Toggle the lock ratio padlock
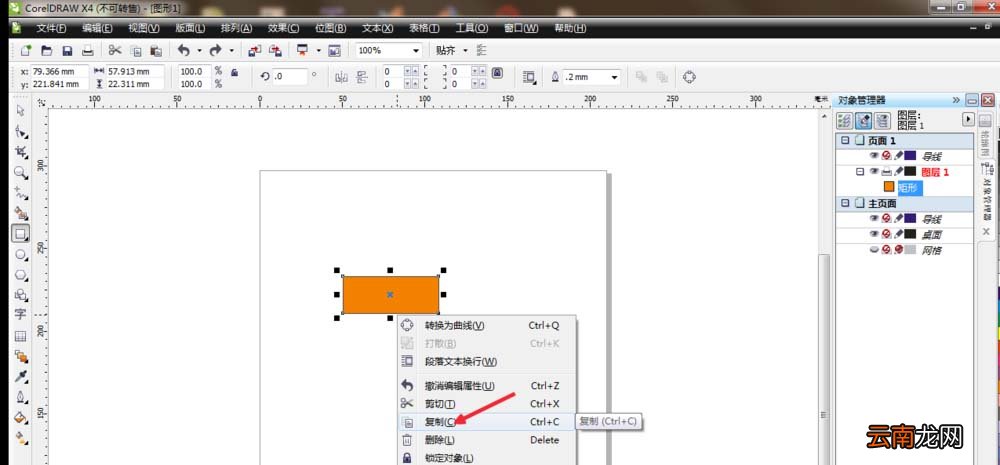This screenshot has height=465, width=1000. [235, 73]
